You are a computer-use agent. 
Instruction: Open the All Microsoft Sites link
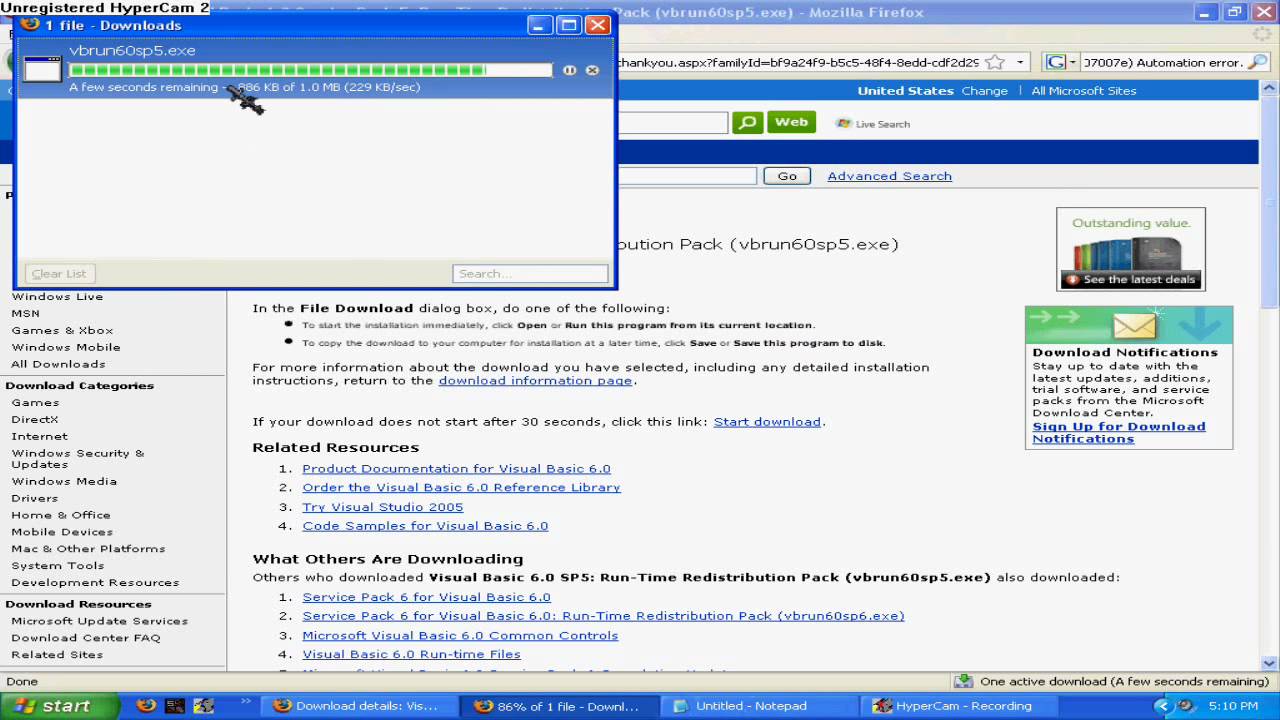tap(1084, 91)
